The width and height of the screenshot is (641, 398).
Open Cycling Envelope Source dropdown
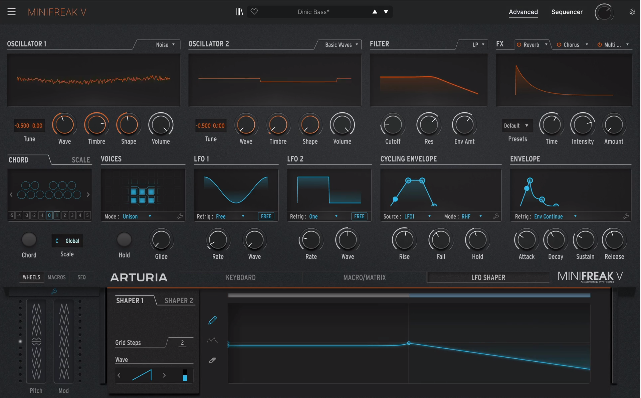418,217
